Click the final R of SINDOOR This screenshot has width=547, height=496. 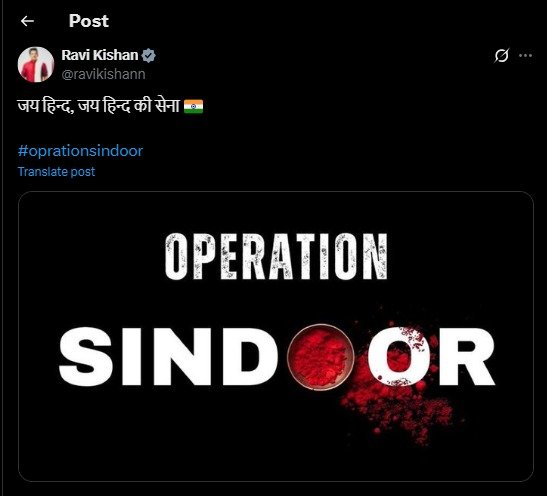467,356
